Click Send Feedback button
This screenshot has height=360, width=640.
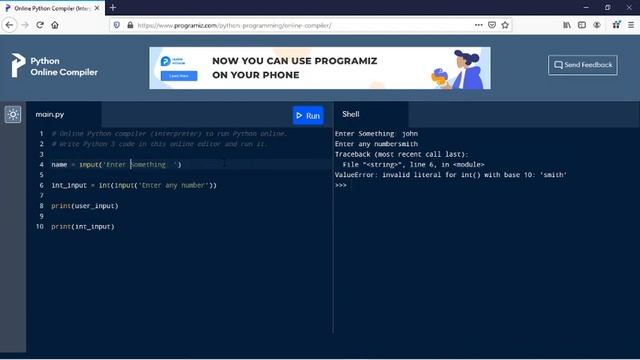coord(583,65)
